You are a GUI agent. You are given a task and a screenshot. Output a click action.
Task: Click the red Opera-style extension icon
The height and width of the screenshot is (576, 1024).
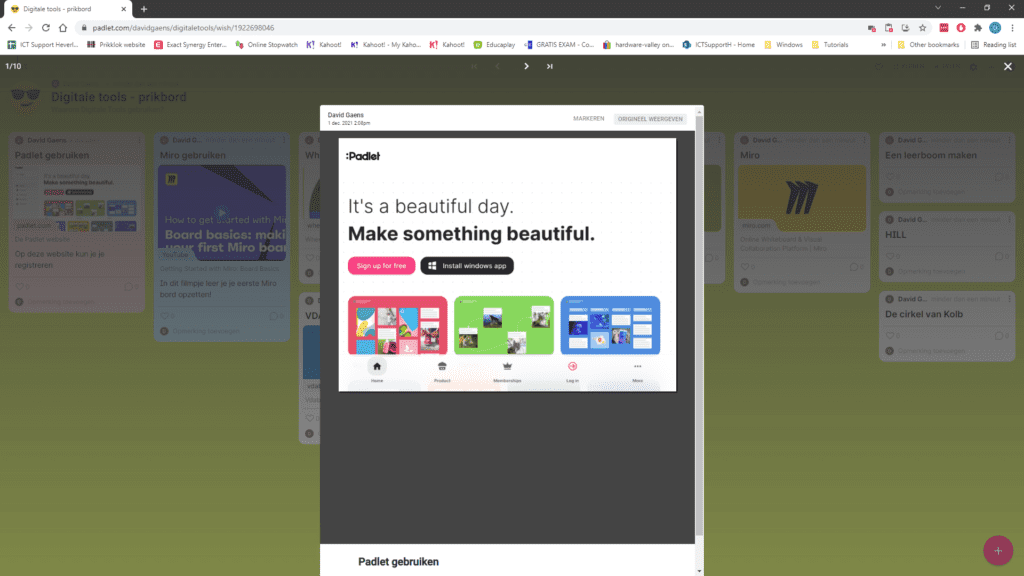tap(961, 28)
